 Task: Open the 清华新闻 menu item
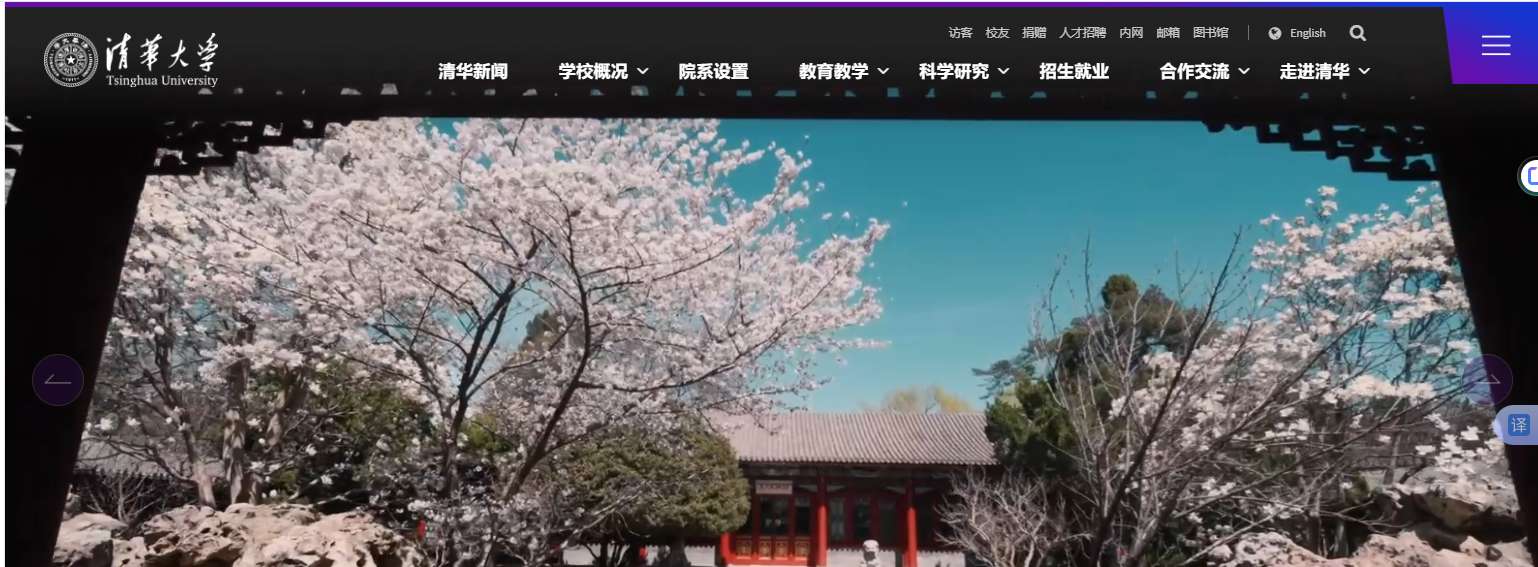point(473,71)
